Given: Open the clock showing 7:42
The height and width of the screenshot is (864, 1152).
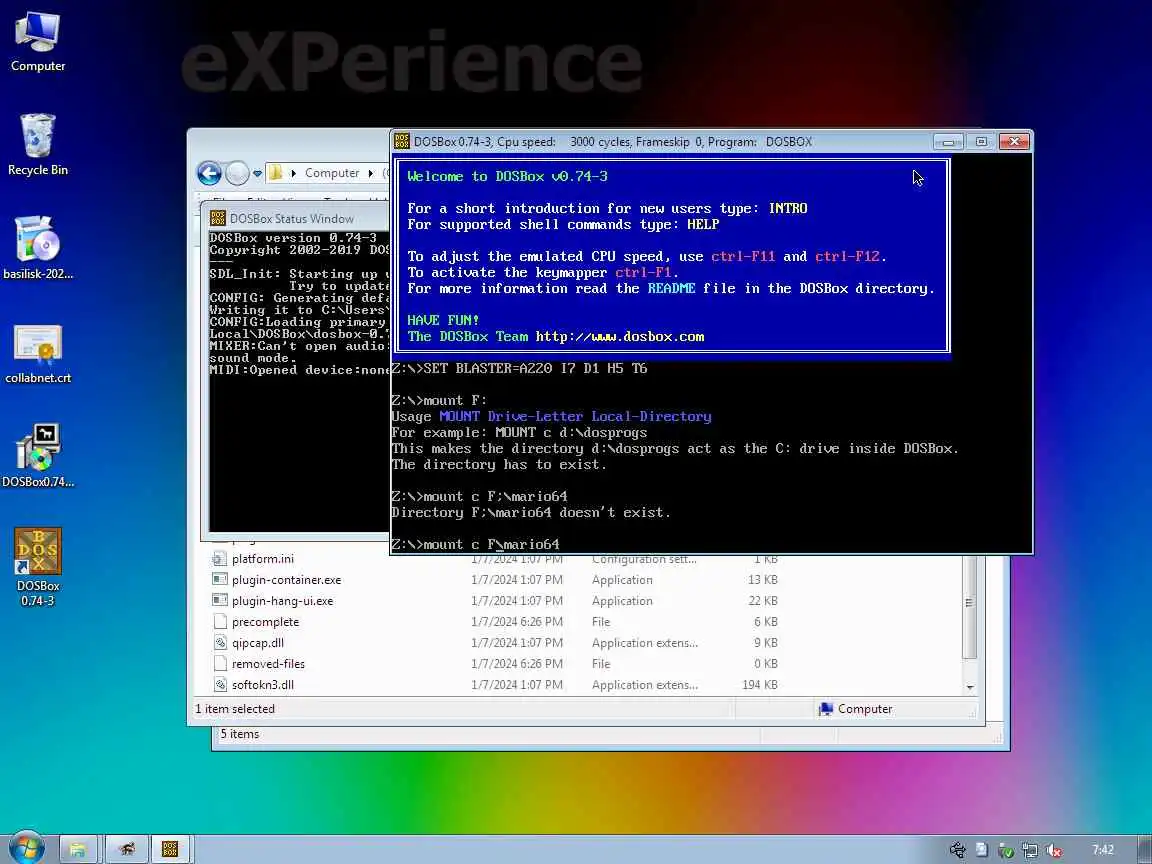Looking at the screenshot, I should pyautogui.click(x=1102, y=850).
